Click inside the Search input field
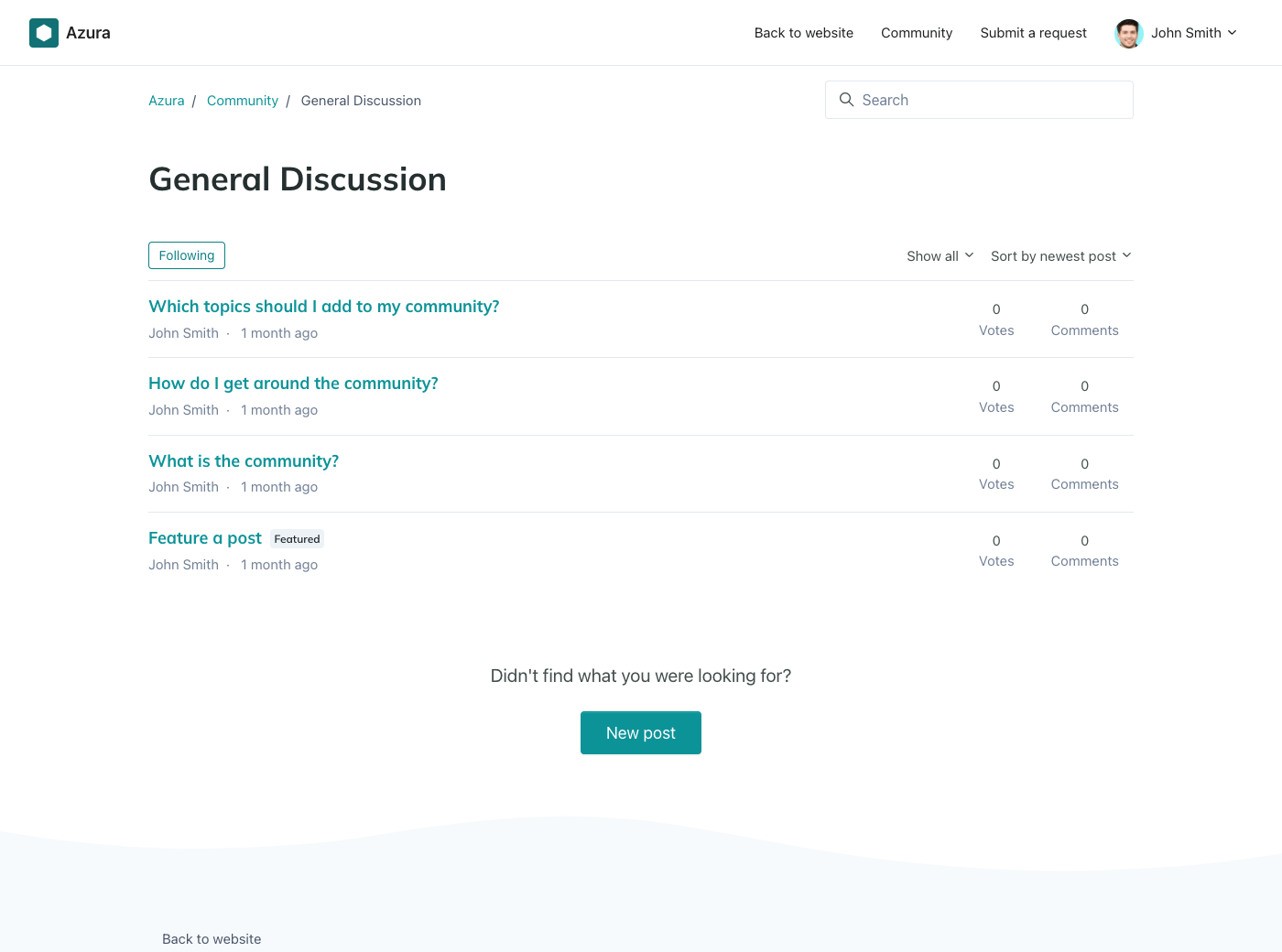Image resolution: width=1282 pixels, height=952 pixels. point(989,100)
